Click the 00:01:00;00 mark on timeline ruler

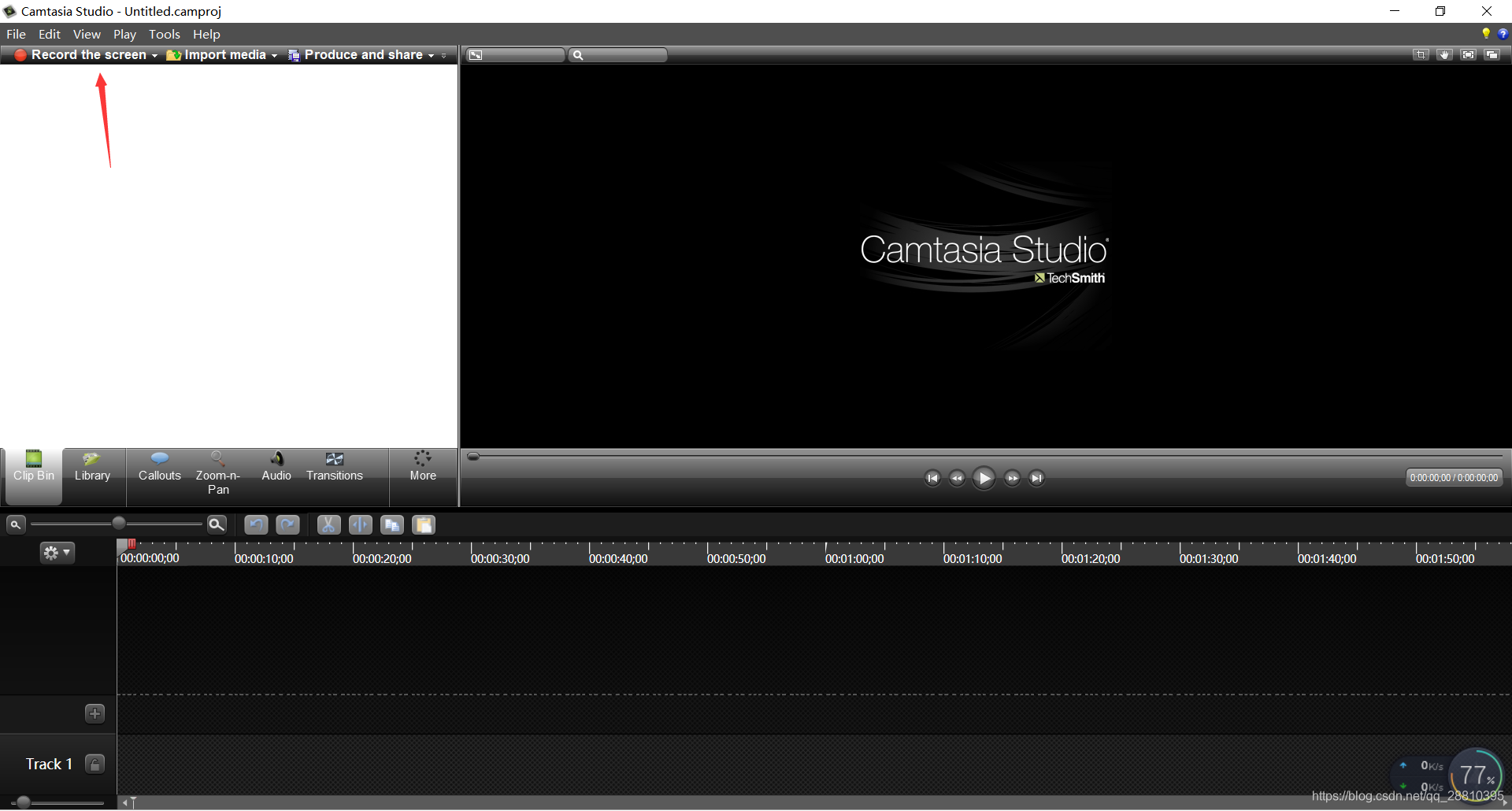pos(854,559)
